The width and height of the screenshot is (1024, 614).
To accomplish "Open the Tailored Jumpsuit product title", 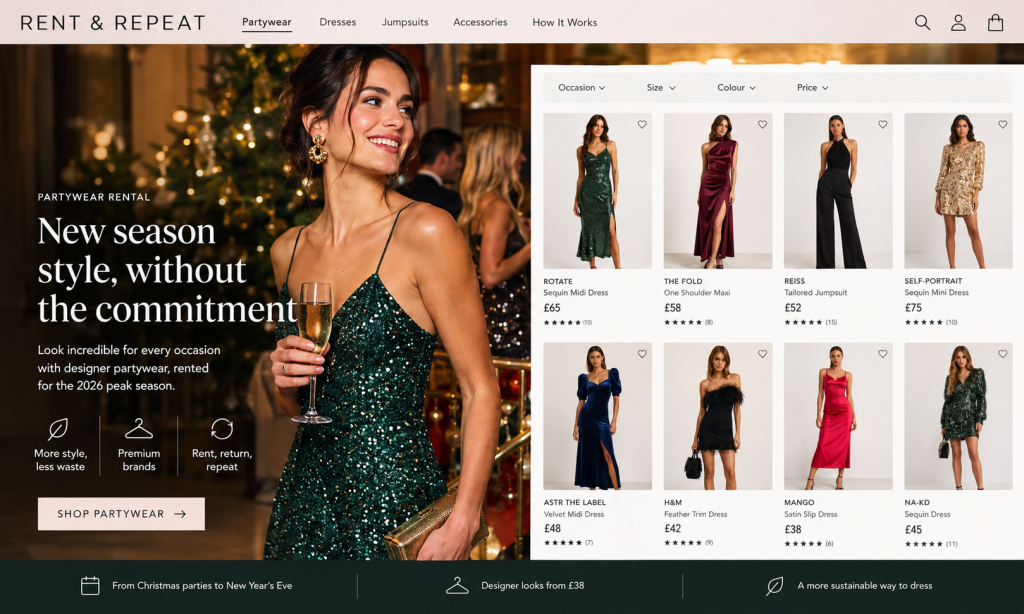I will [x=816, y=293].
